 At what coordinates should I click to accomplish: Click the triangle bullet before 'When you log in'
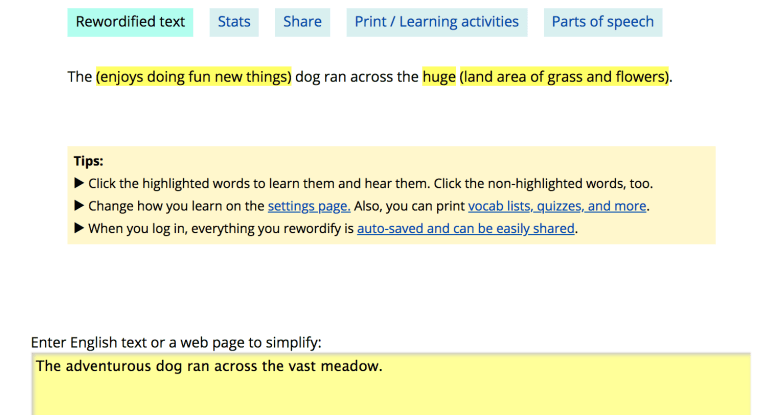tap(79, 228)
